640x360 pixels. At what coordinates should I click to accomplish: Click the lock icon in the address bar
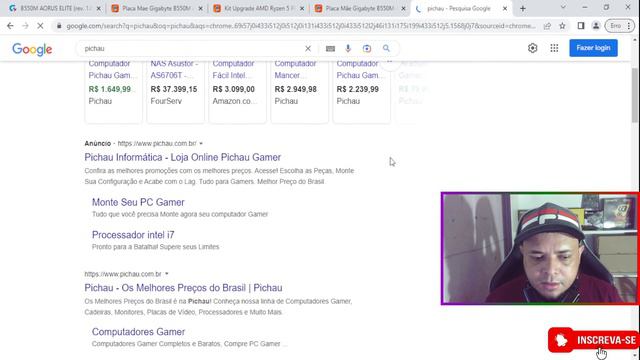coord(59,26)
